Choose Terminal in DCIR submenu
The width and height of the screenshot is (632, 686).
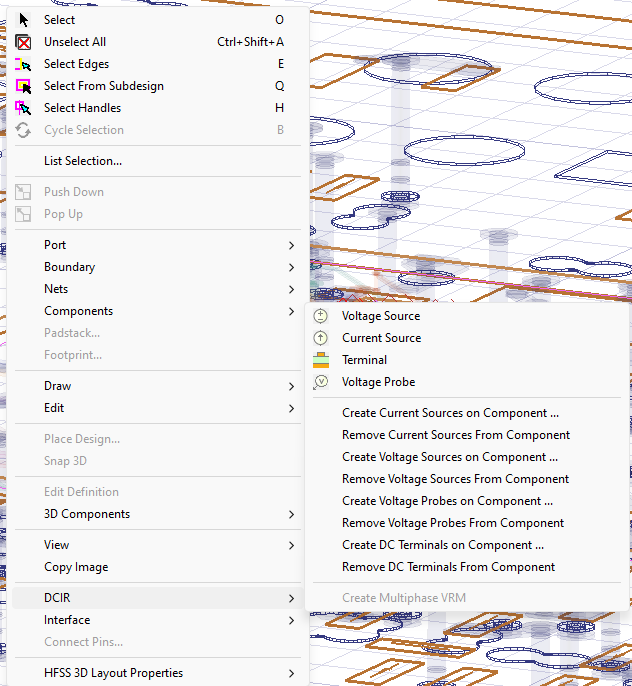467,360
